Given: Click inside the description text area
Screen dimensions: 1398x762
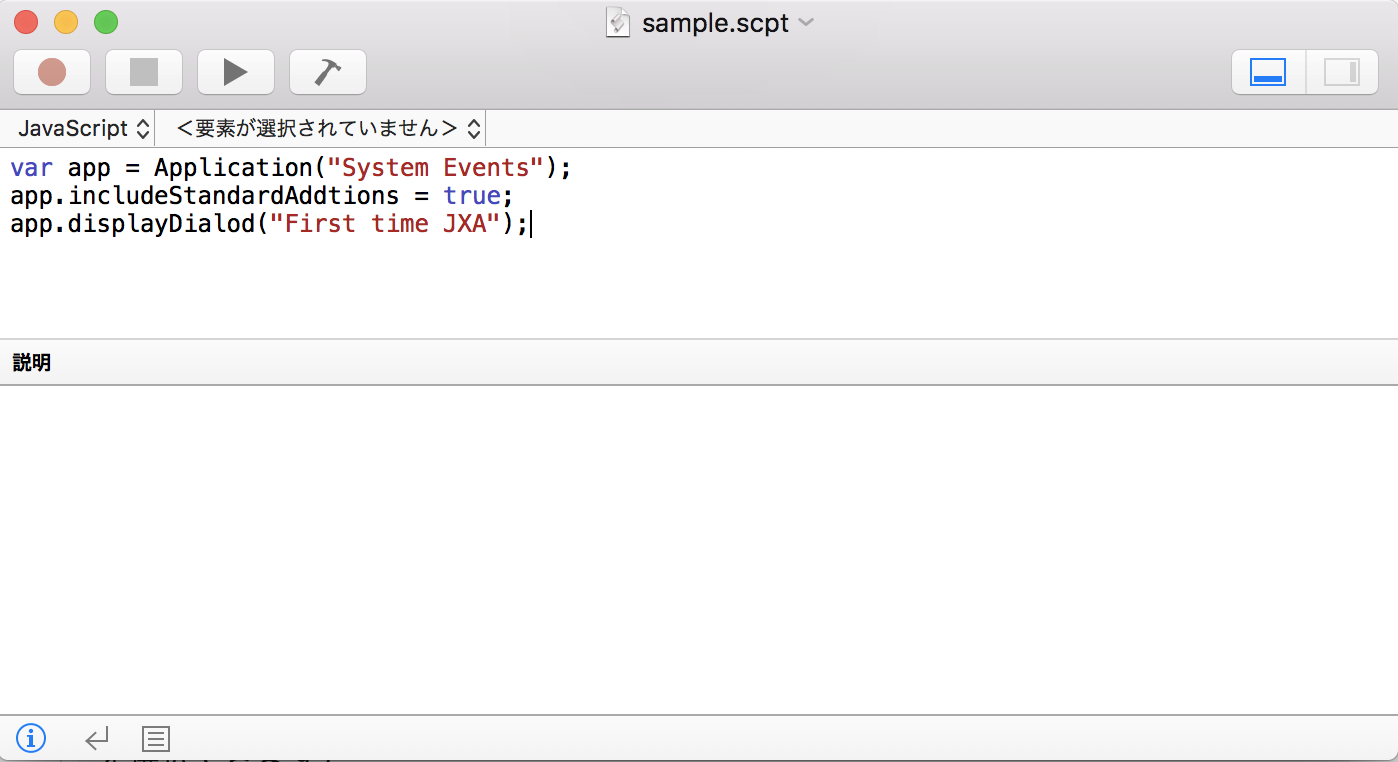Looking at the screenshot, I should (x=698, y=548).
